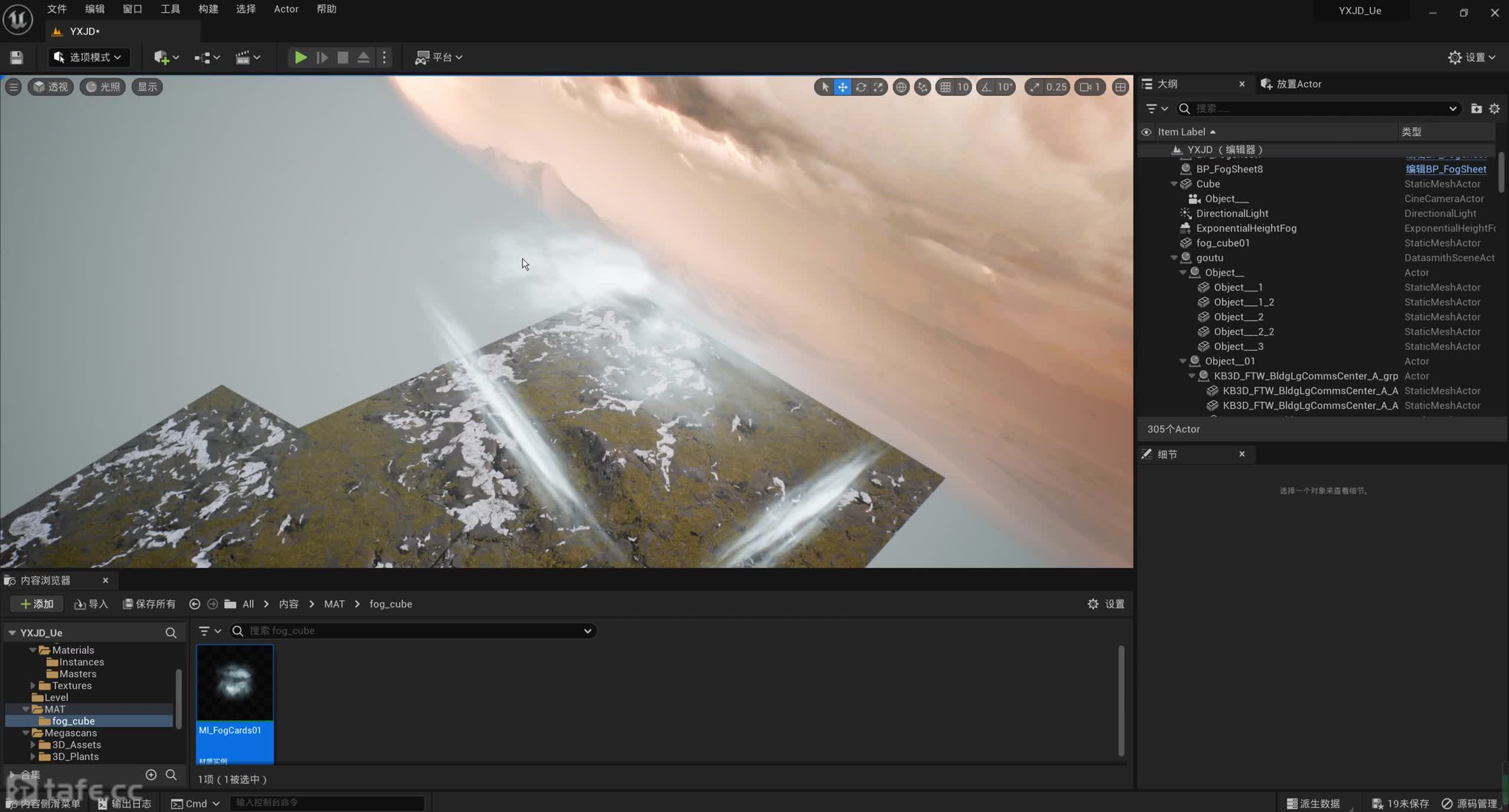
Task: Open the 工具 menu
Action: (170, 9)
